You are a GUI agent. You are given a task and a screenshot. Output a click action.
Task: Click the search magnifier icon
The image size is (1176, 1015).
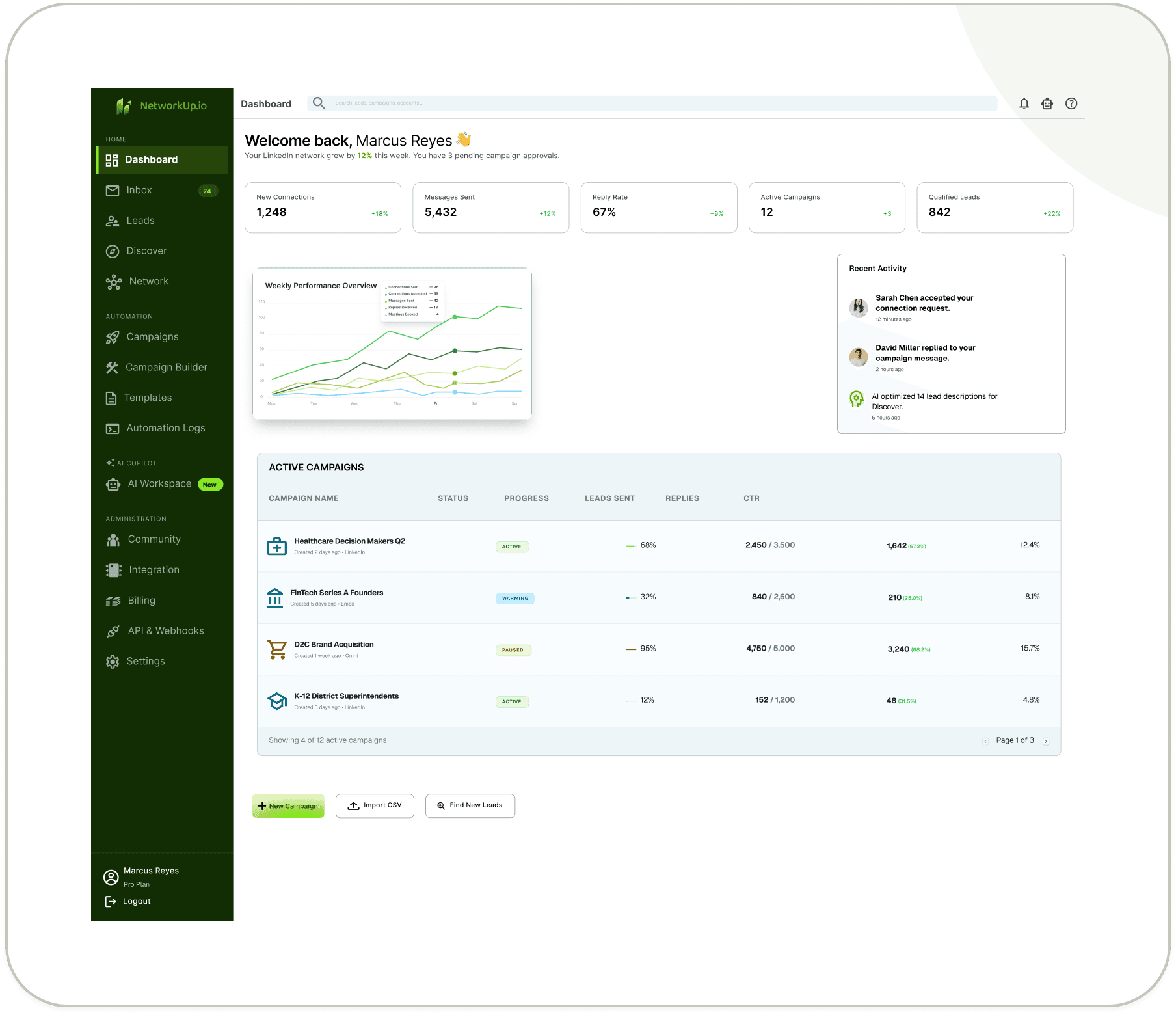(319, 103)
